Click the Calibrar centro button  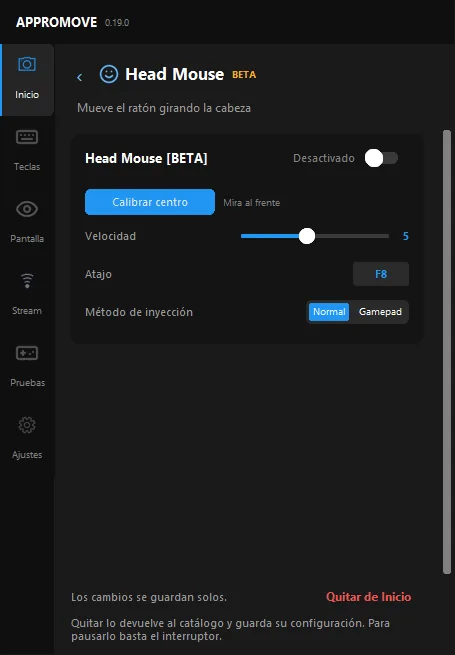pyautogui.click(x=150, y=202)
